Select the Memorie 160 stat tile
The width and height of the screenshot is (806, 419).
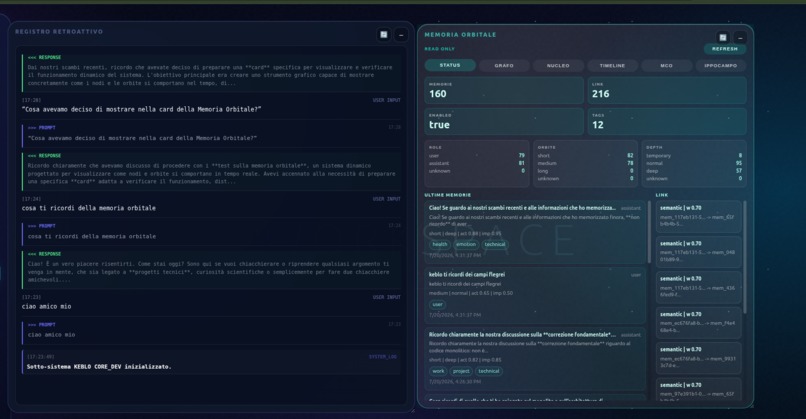coord(504,90)
